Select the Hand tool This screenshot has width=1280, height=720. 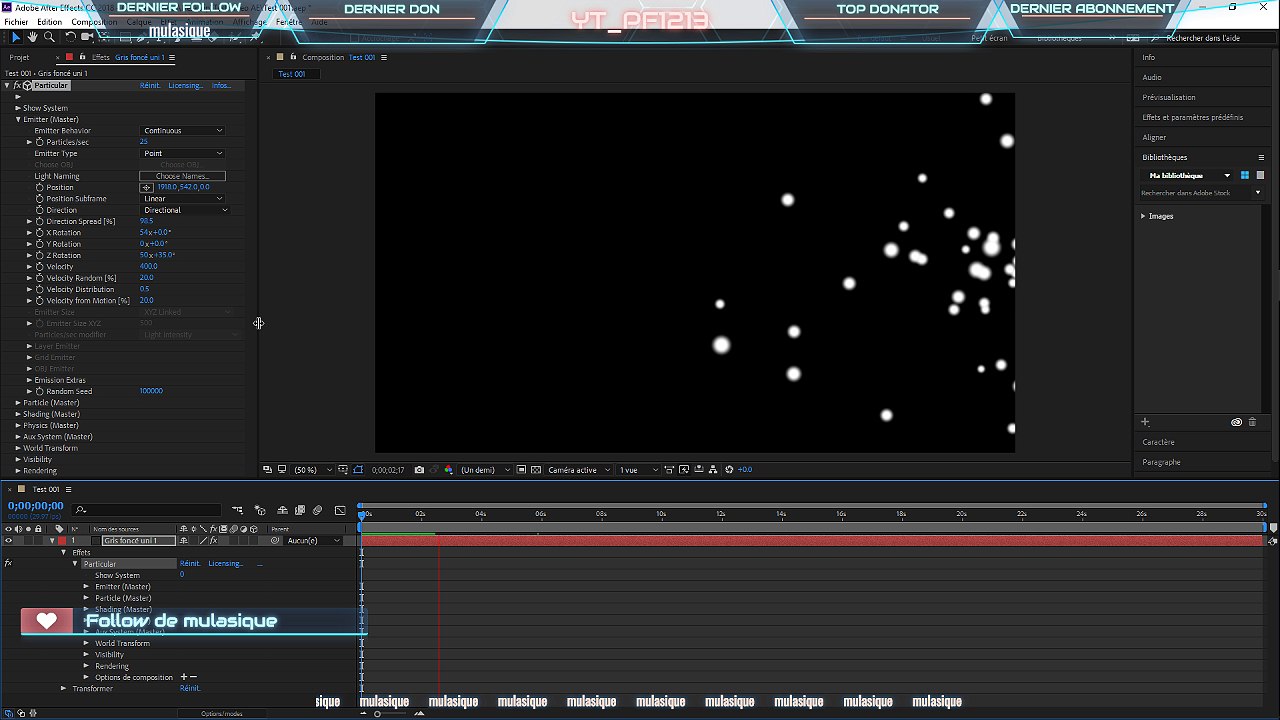point(32,37)
